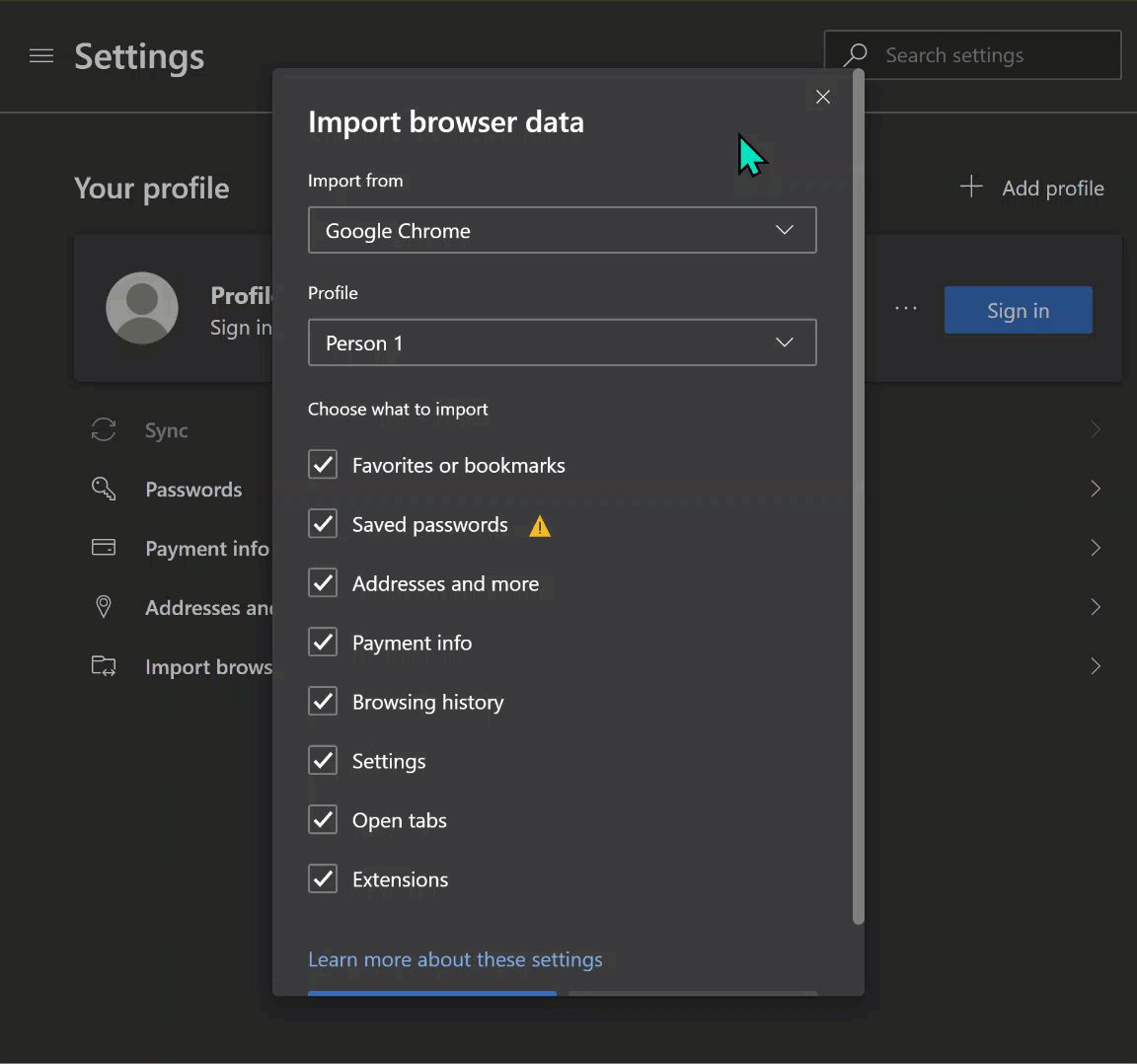Click the Import browser data heading
The height and width of the screenshot is (1064, 1137).
446,121
